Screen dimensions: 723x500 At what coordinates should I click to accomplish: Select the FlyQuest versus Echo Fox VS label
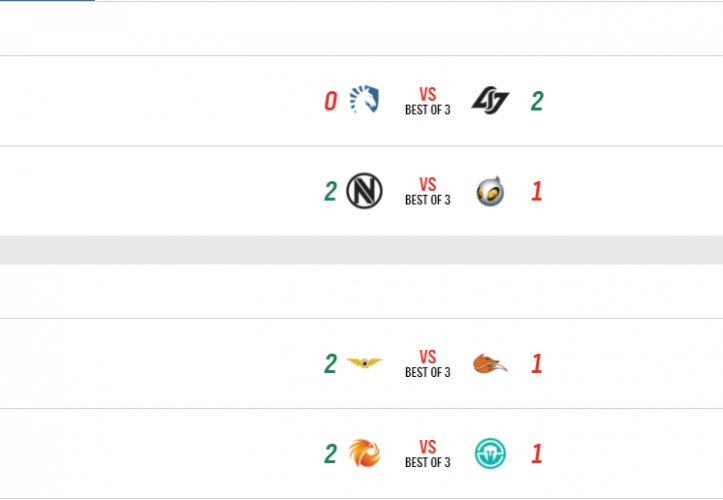pos(428,357)
